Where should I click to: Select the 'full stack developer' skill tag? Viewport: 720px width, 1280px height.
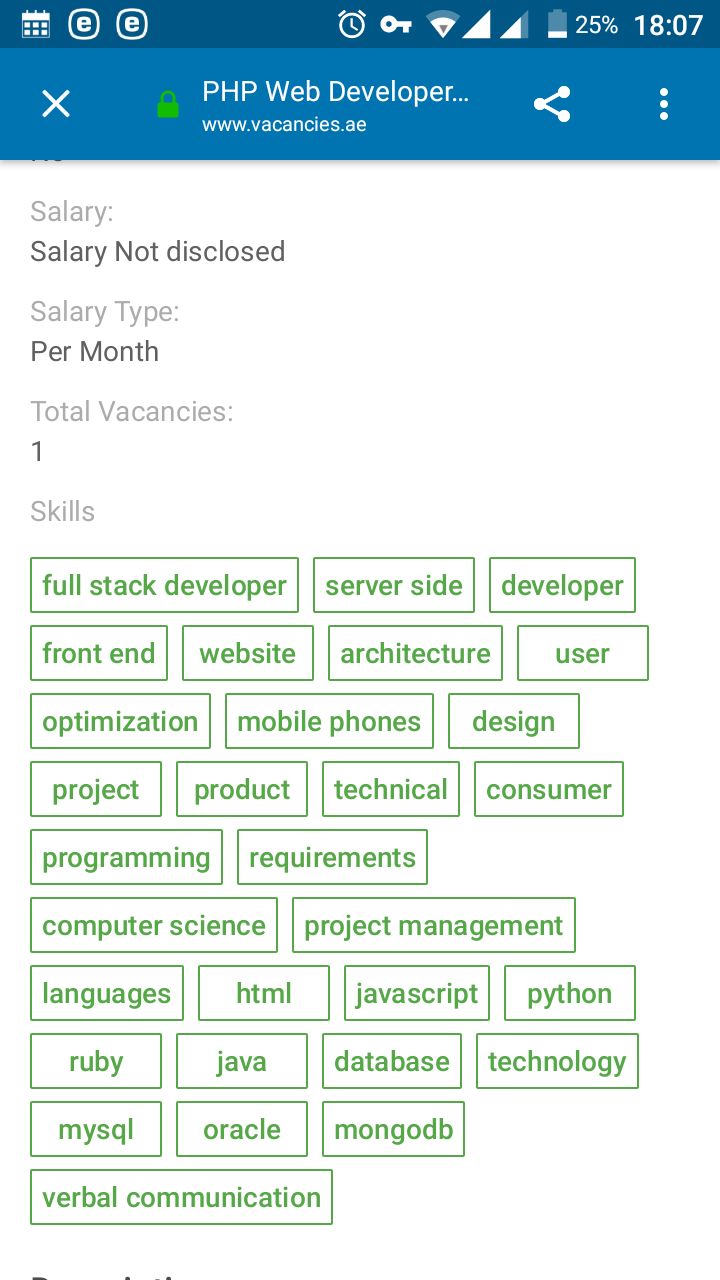tap(164, 585)
